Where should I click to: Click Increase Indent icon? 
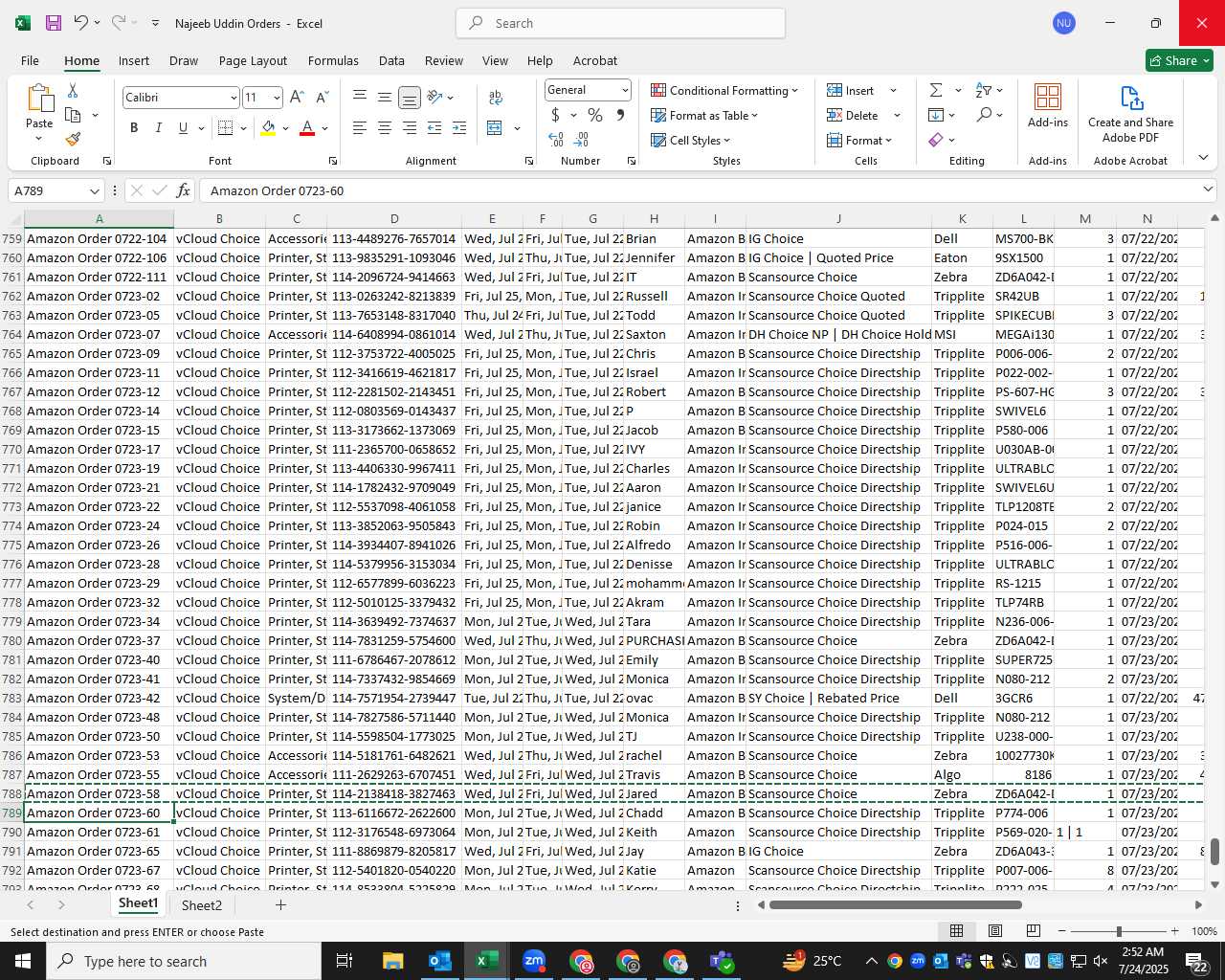click(459, 128)
